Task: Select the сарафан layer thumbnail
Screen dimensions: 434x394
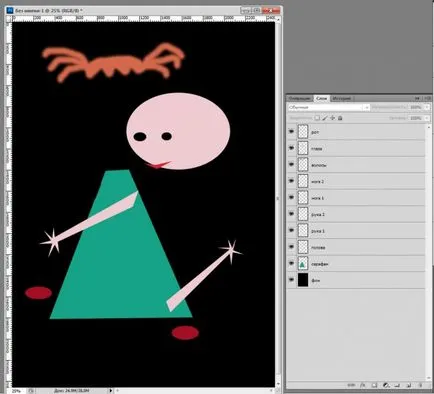Action: point(303,264)
